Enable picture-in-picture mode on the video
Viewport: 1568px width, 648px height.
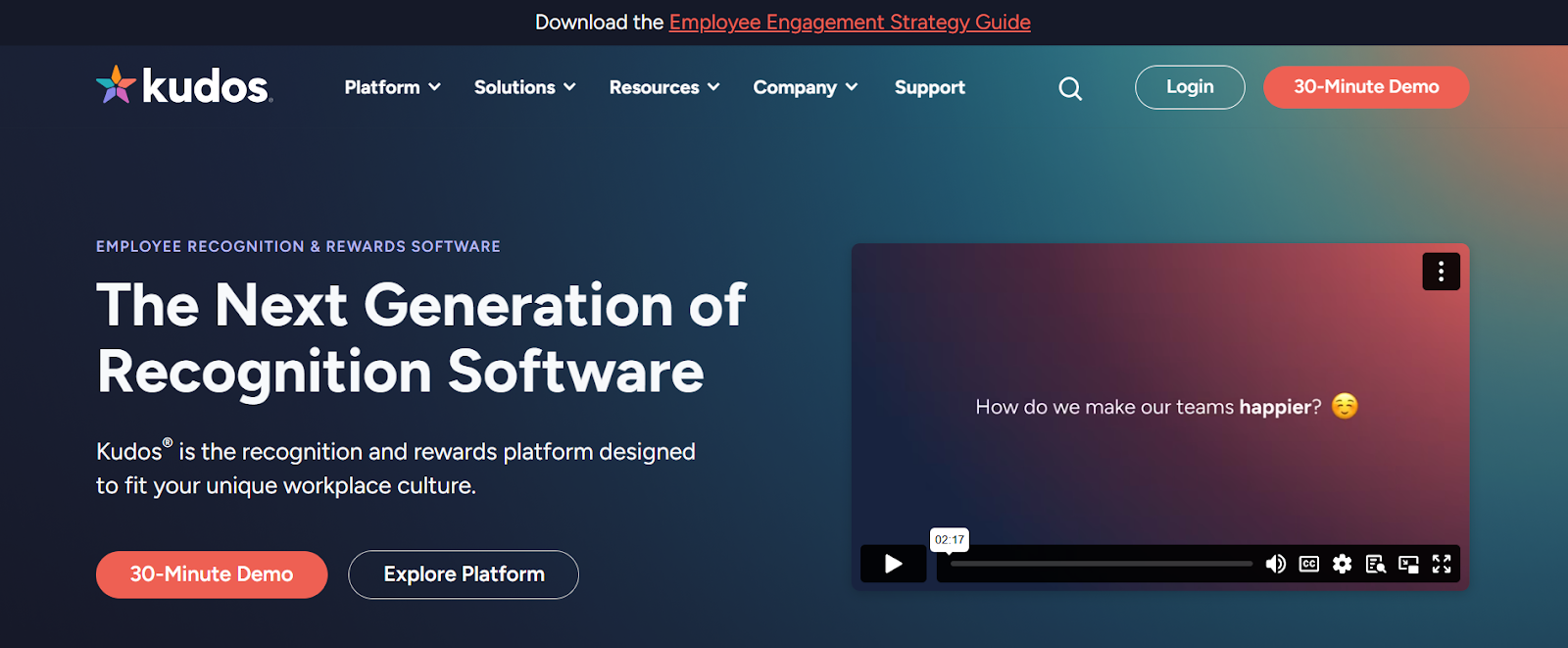1408,564
